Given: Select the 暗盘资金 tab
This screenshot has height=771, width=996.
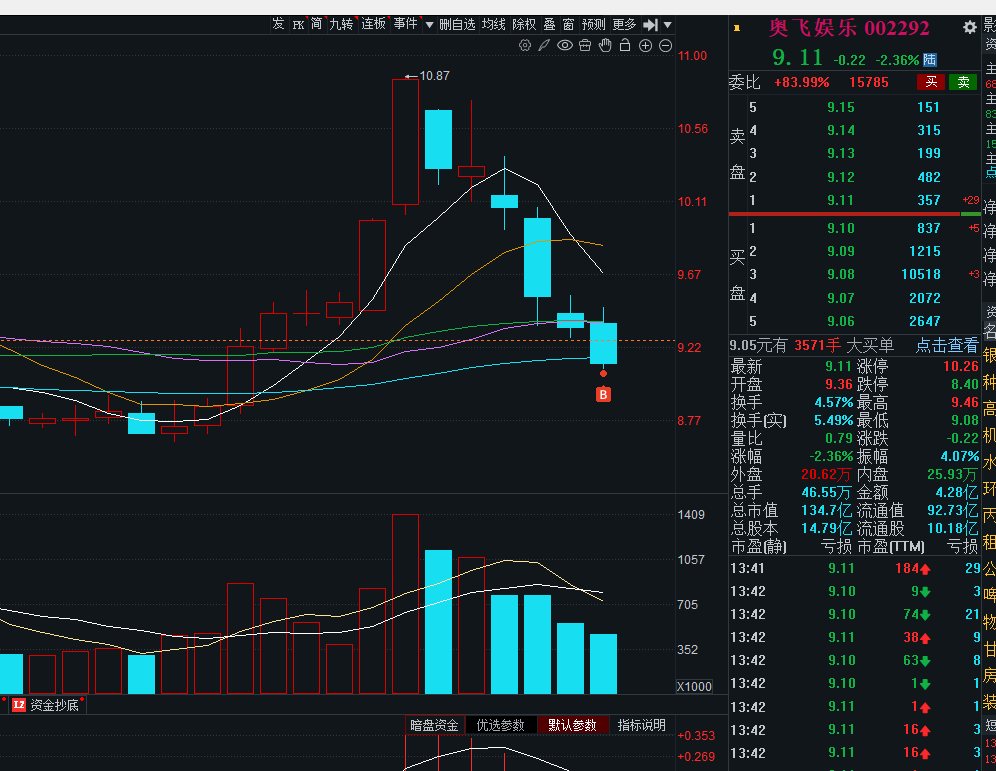Looking at the screenshot, I should [x=434, y=725].
